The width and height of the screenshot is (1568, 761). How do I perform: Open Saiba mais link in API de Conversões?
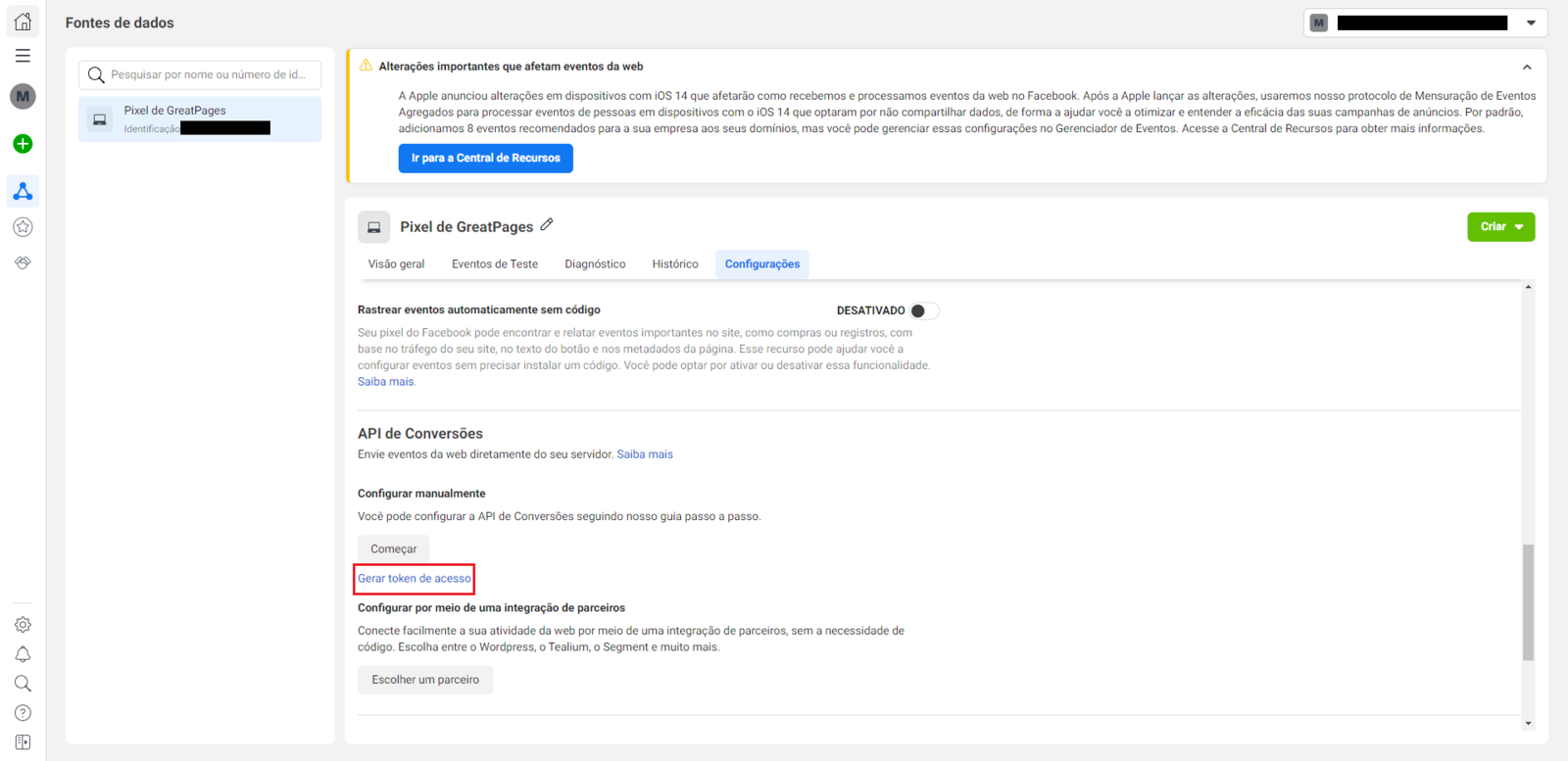coord(645,454)
